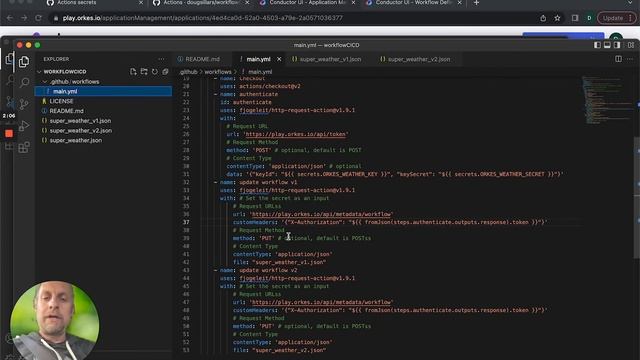Open super_weather_v1.json in Explorer tree
640x360 pixels.
103,121
